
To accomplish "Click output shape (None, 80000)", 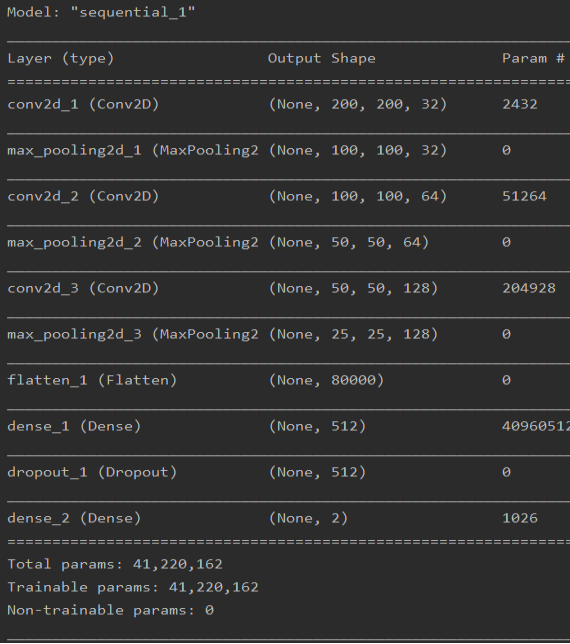I will 326,380.
